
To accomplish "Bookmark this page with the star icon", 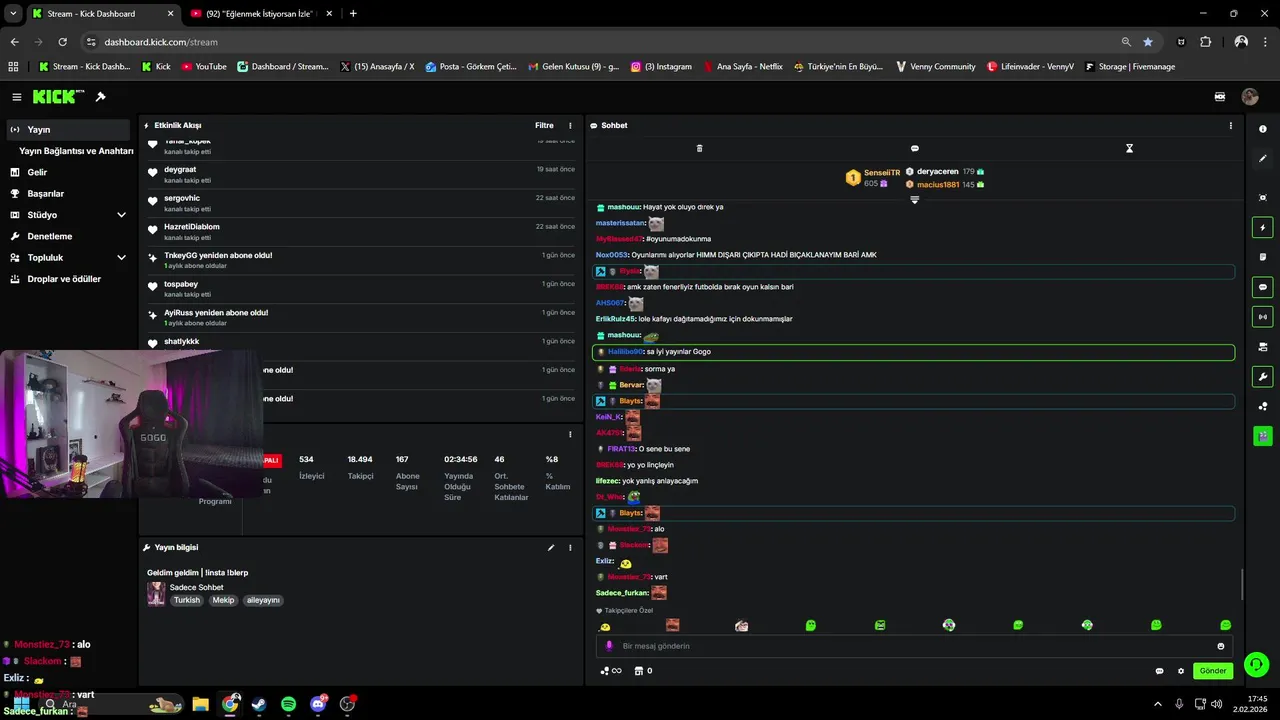I will coord(1148,42).
